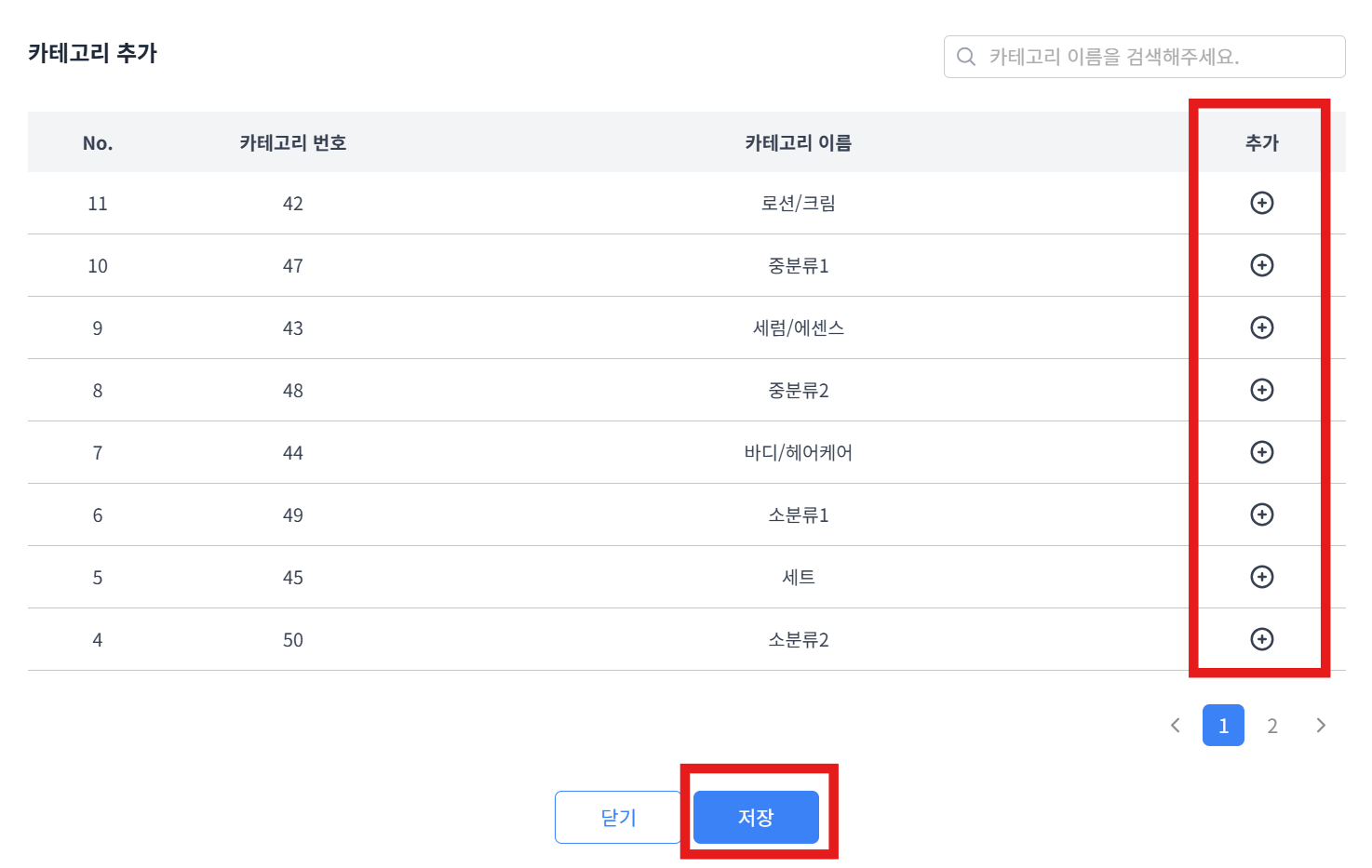Click the add icon for 소분류2
Image resolution: width=1372 pixels, height=868 pixels.
[1261, 639]
